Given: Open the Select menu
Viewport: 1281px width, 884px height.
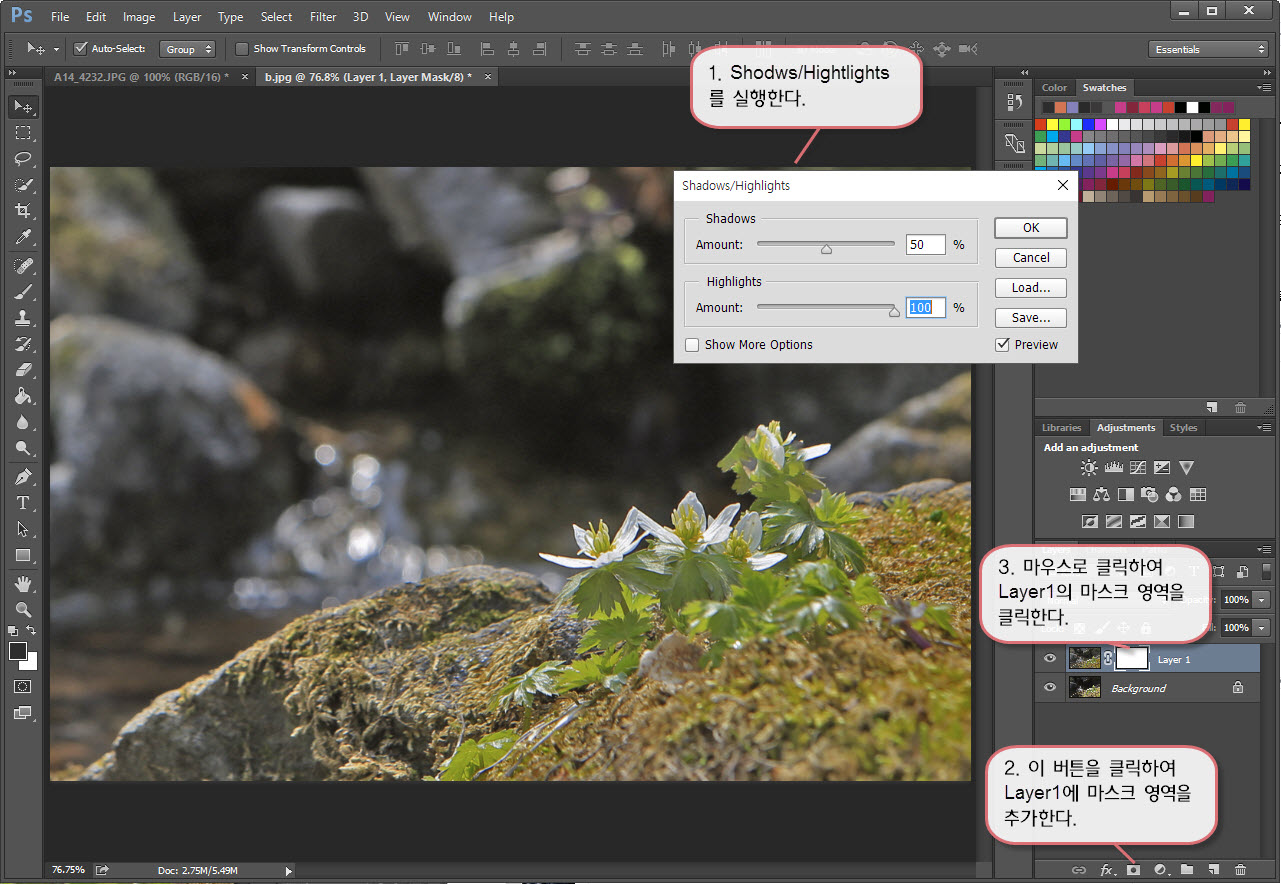Looking at the screenshot, I should [x=276, y=17].
